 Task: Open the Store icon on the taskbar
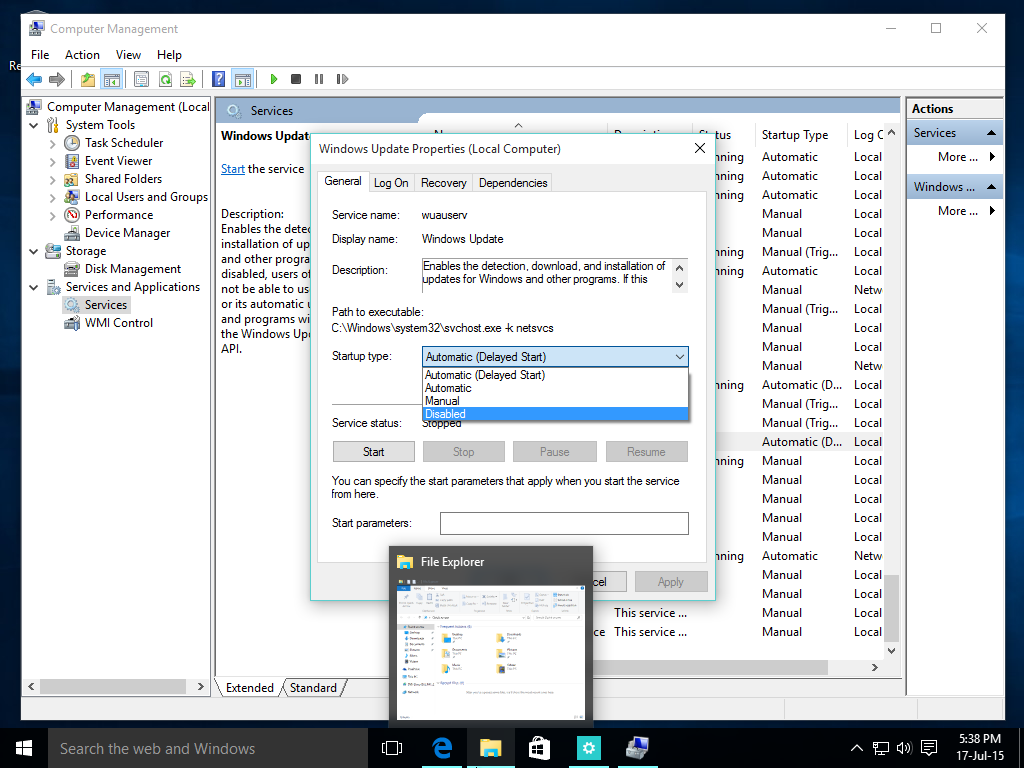[x=539, y=748]
